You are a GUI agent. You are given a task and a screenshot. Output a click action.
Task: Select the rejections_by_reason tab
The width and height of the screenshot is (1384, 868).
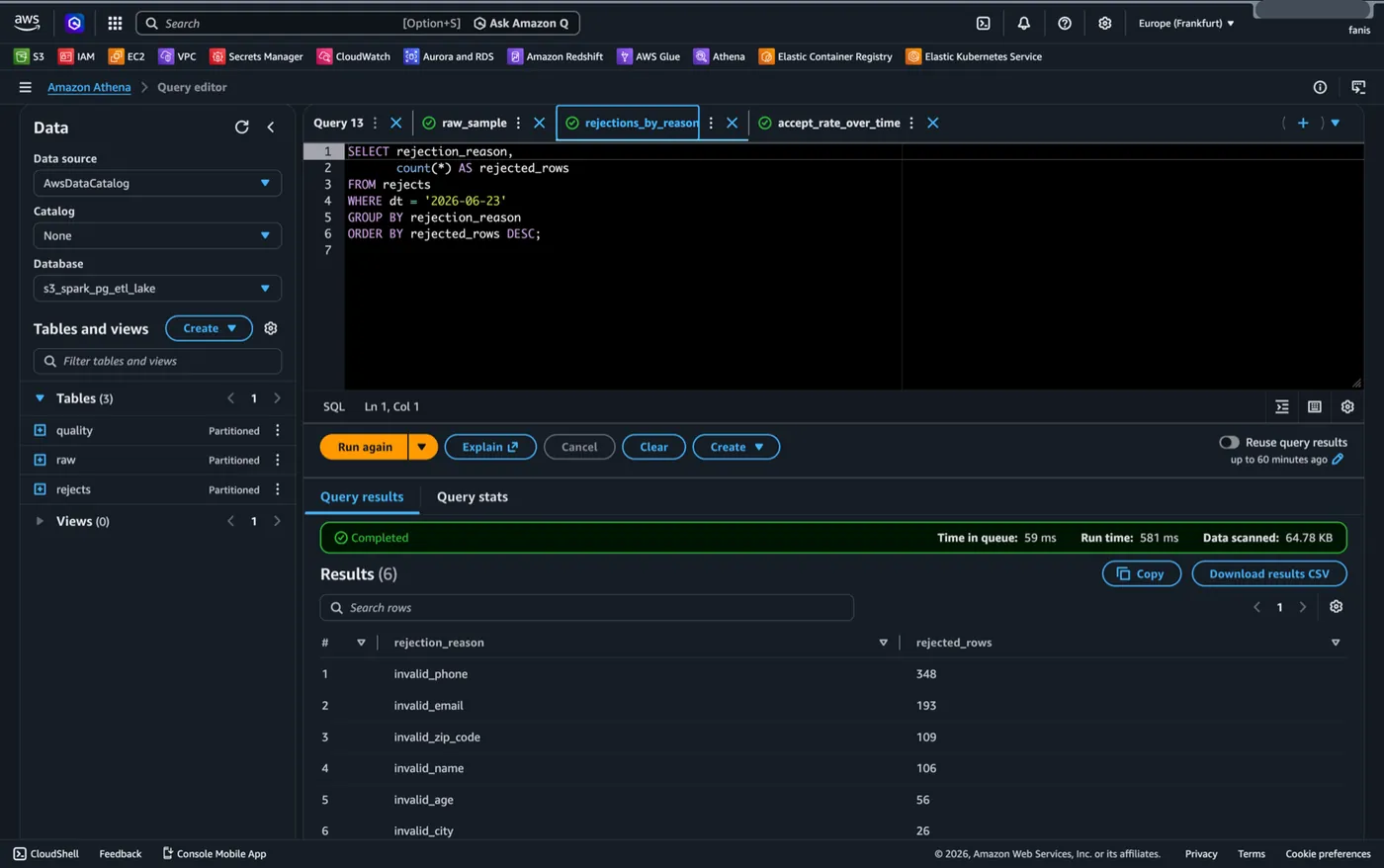(634, 123)
